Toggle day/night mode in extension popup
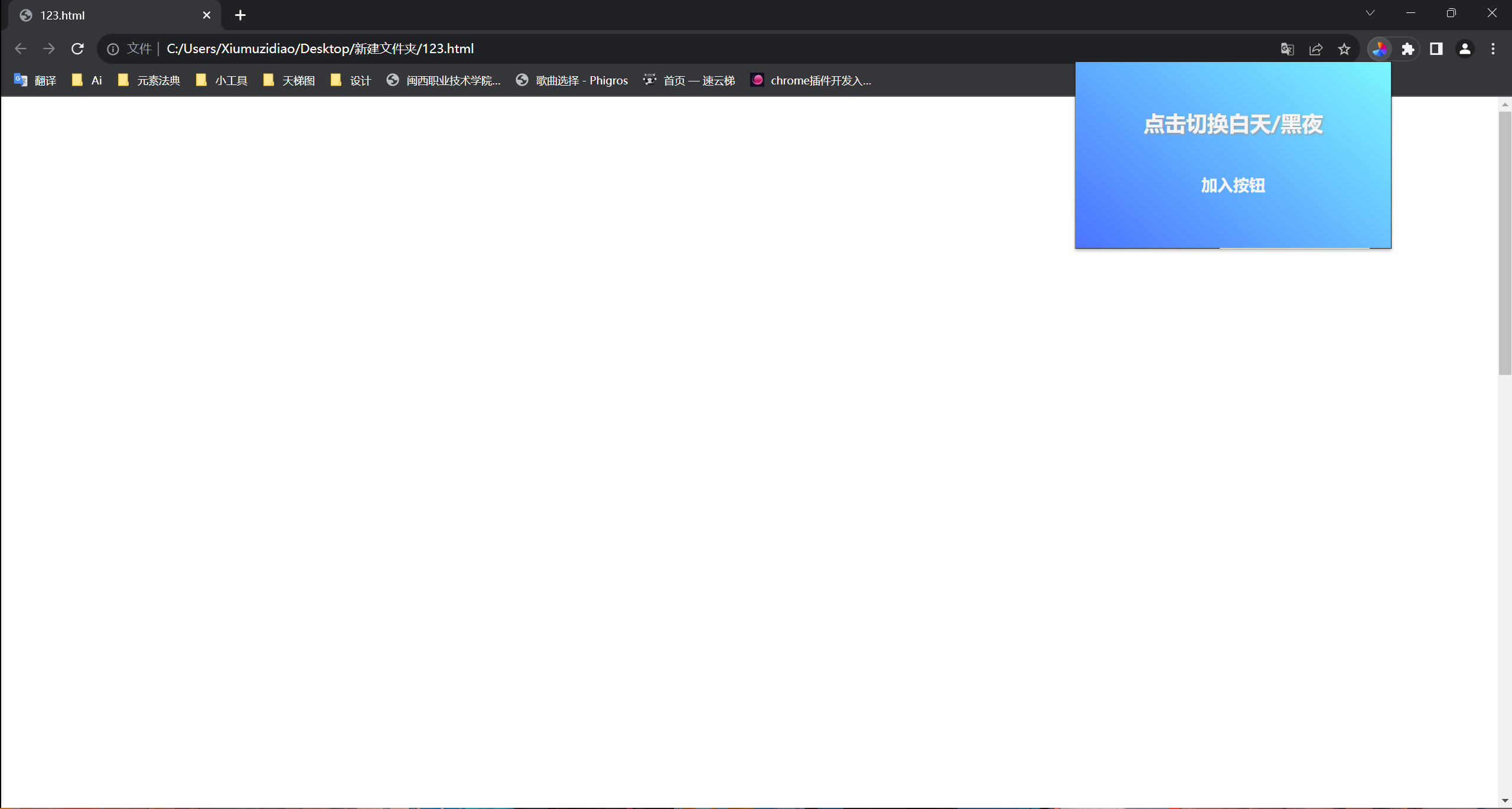Viewport: 1512px width, 809px height. pos(1233,125)
